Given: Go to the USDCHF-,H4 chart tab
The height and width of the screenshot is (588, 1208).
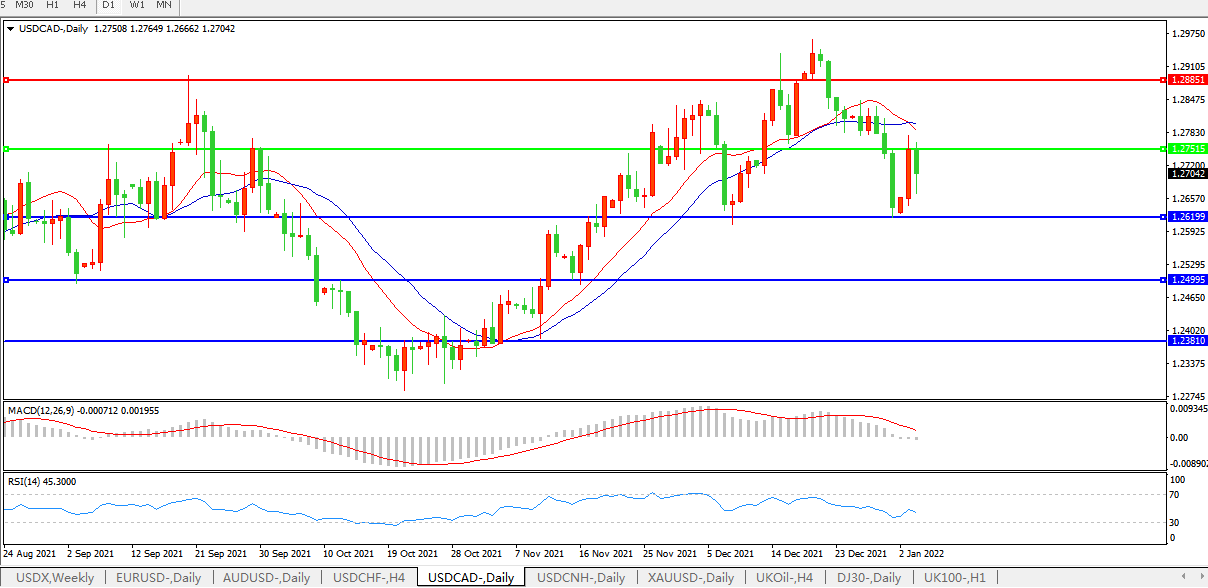Looking at the screenshot, I should click(x=369, y=578).
